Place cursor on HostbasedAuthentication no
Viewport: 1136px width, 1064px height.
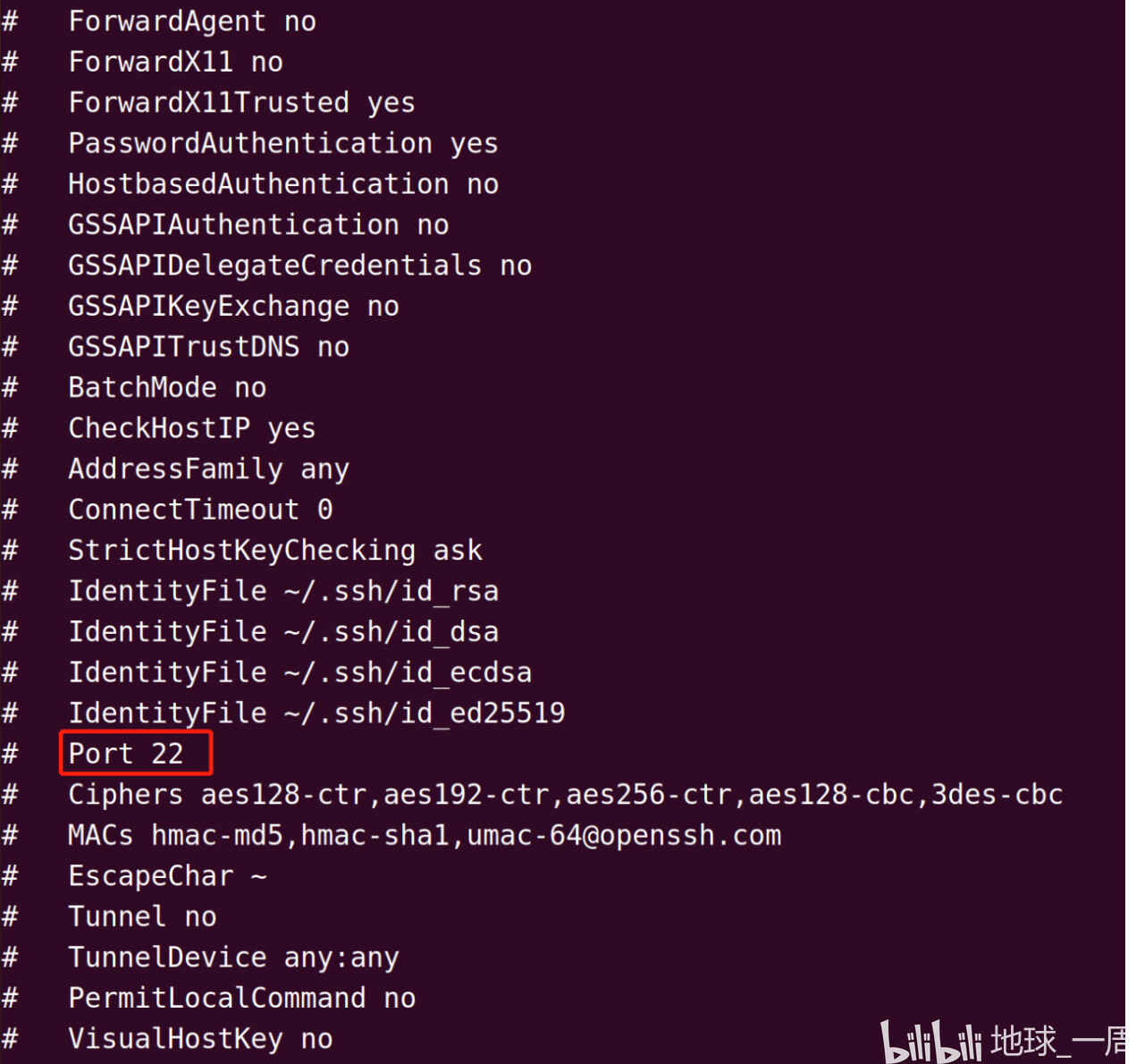[x=283, y=184]
